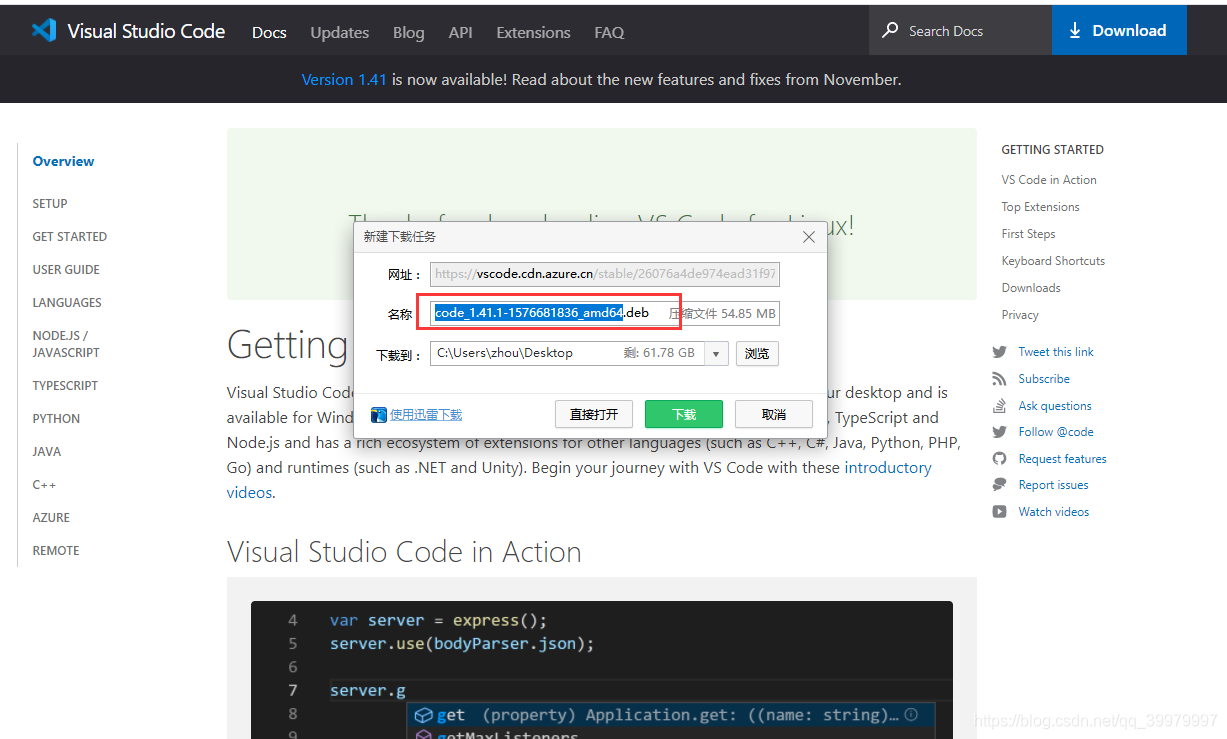Click the 名称 file name field
This screenshot has width=1227, height=739.
(605, 313)
